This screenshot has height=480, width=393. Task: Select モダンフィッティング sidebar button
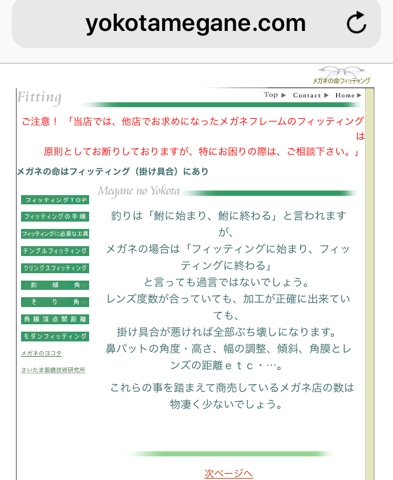55,336
